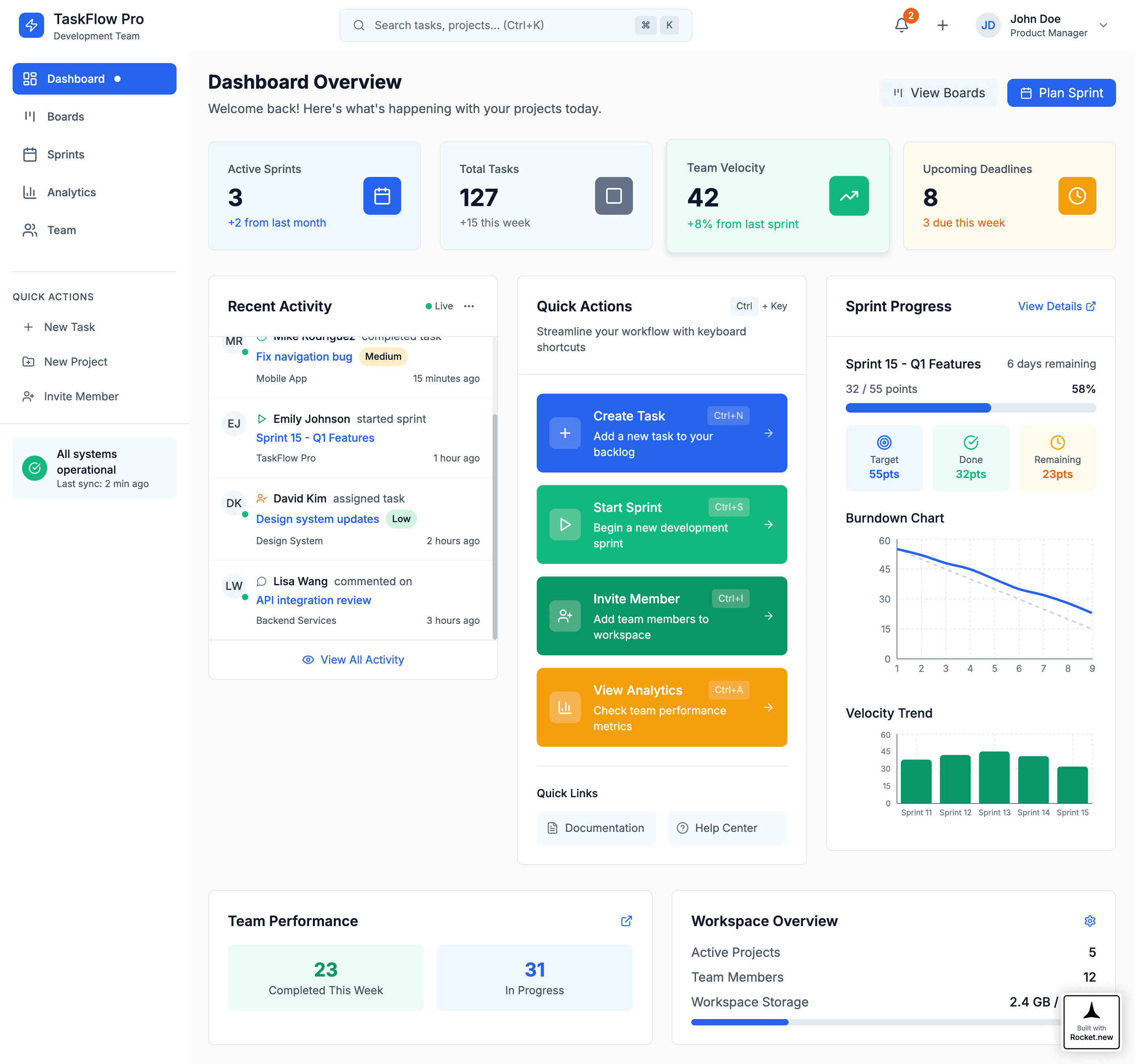Click the Completed This Week tile
The image size is (1135, 1064).
pyautogui.click(x=326, y=977)
